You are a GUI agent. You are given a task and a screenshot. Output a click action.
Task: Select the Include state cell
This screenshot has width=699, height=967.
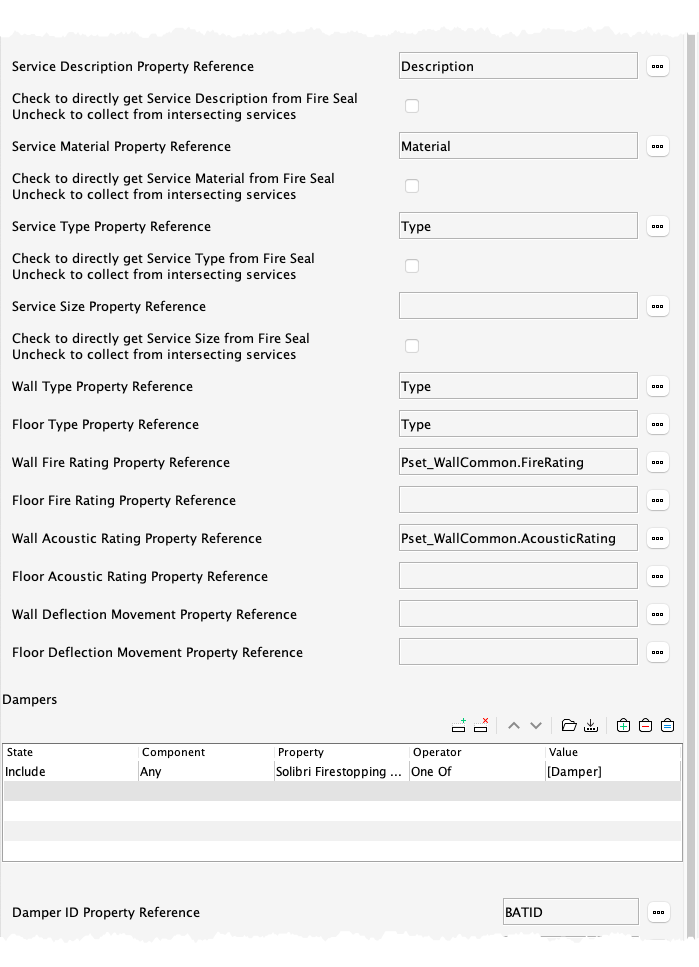[x=70, y=772]
